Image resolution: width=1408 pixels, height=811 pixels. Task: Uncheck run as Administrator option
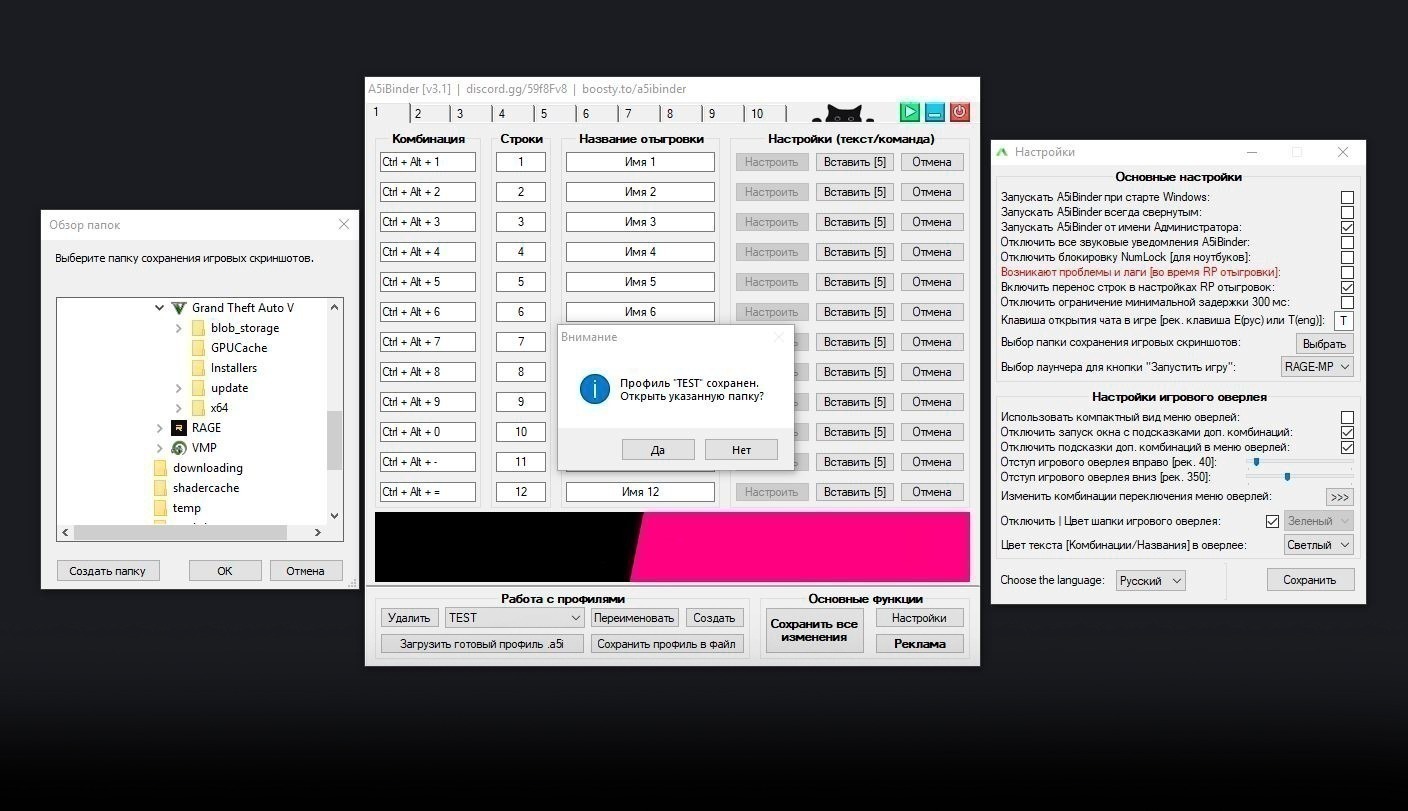pyautogui.click(x=1347, y=227)
